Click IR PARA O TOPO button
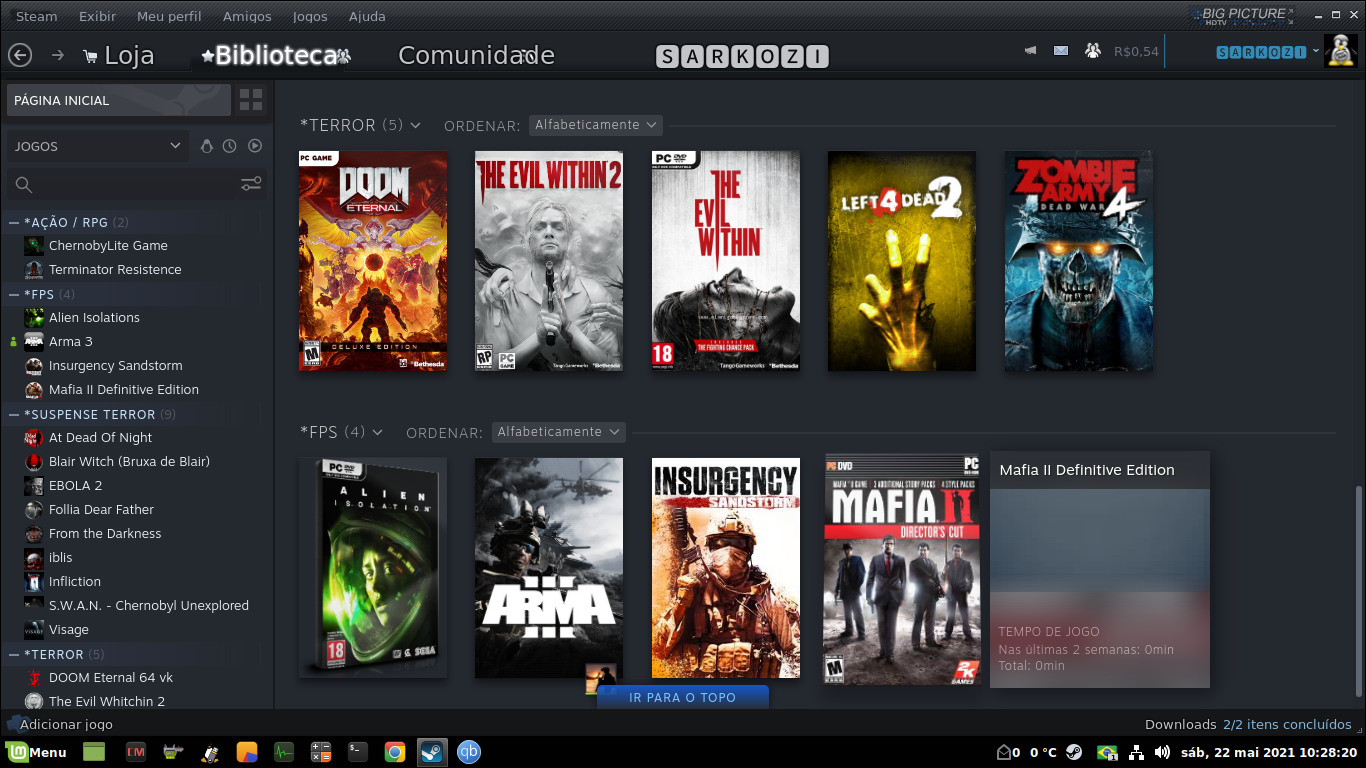Viewport: 1366px width, 768px height. 682,697
